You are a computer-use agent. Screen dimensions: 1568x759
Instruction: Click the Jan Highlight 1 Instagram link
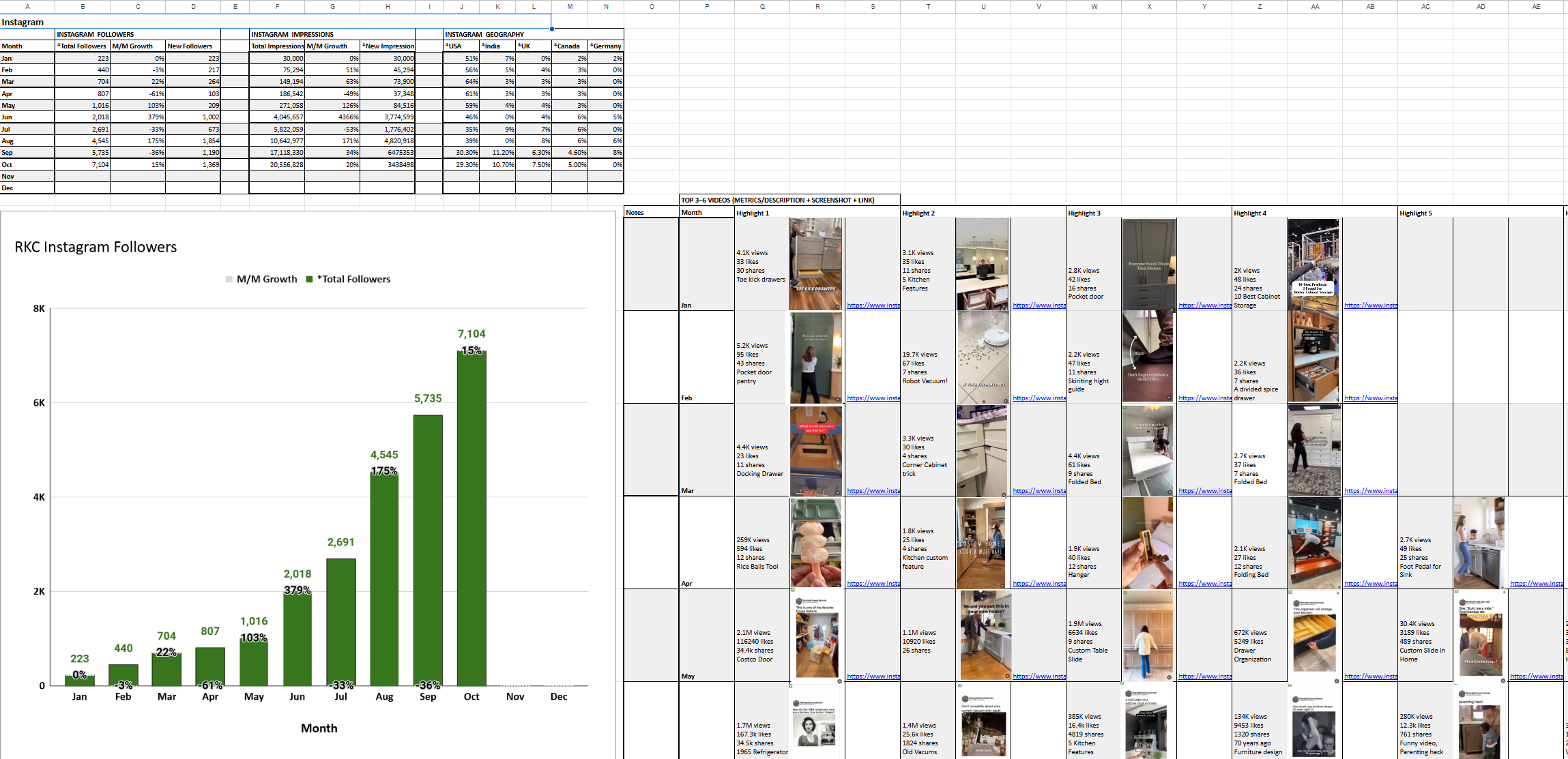pyautogui.click(x=873, y=306)
